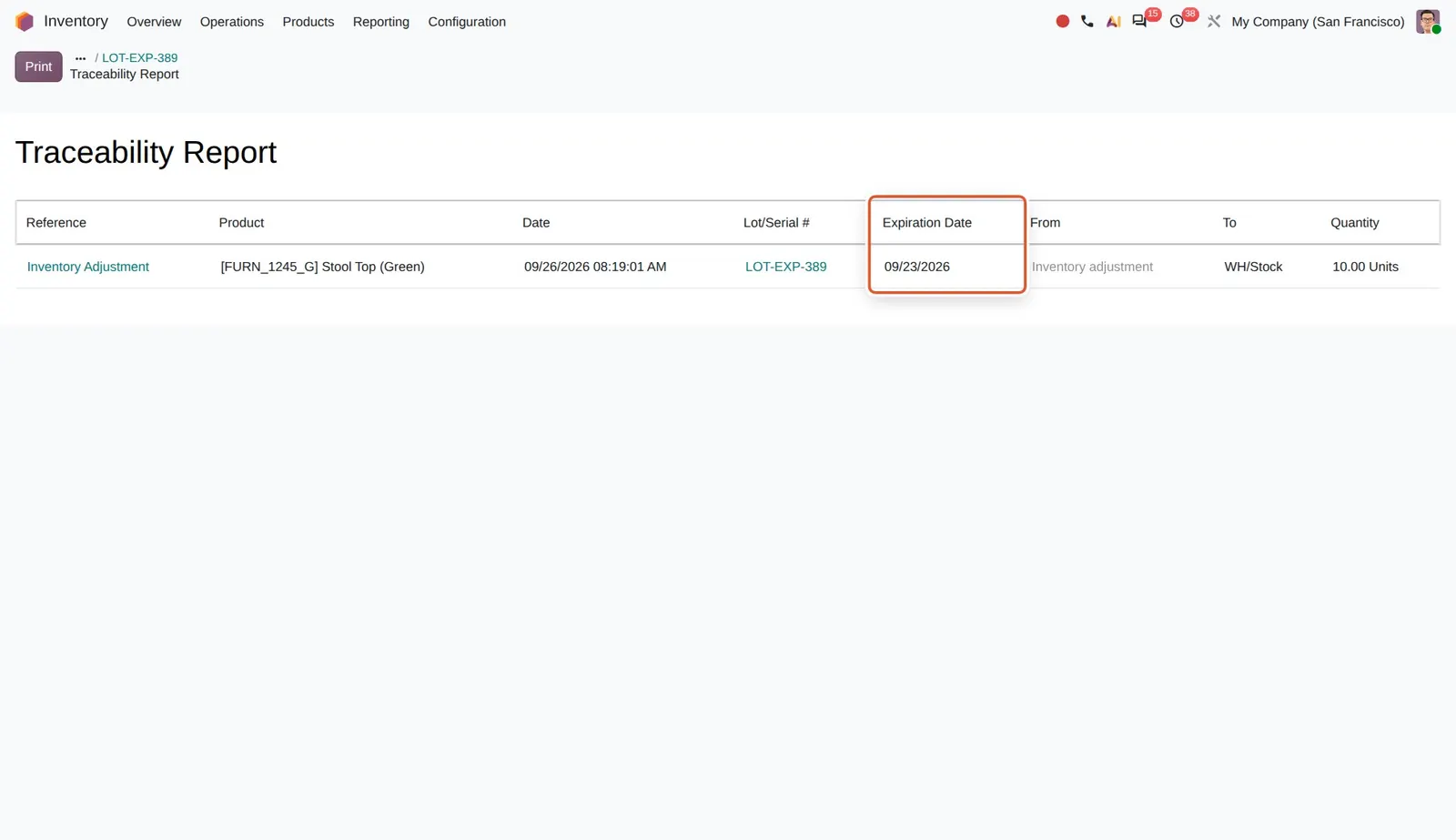Image resolution: width=1456 pixels, height=840 pixels.
Task: Select the WH/Stock destination cell
Action: coord(1253,267)
